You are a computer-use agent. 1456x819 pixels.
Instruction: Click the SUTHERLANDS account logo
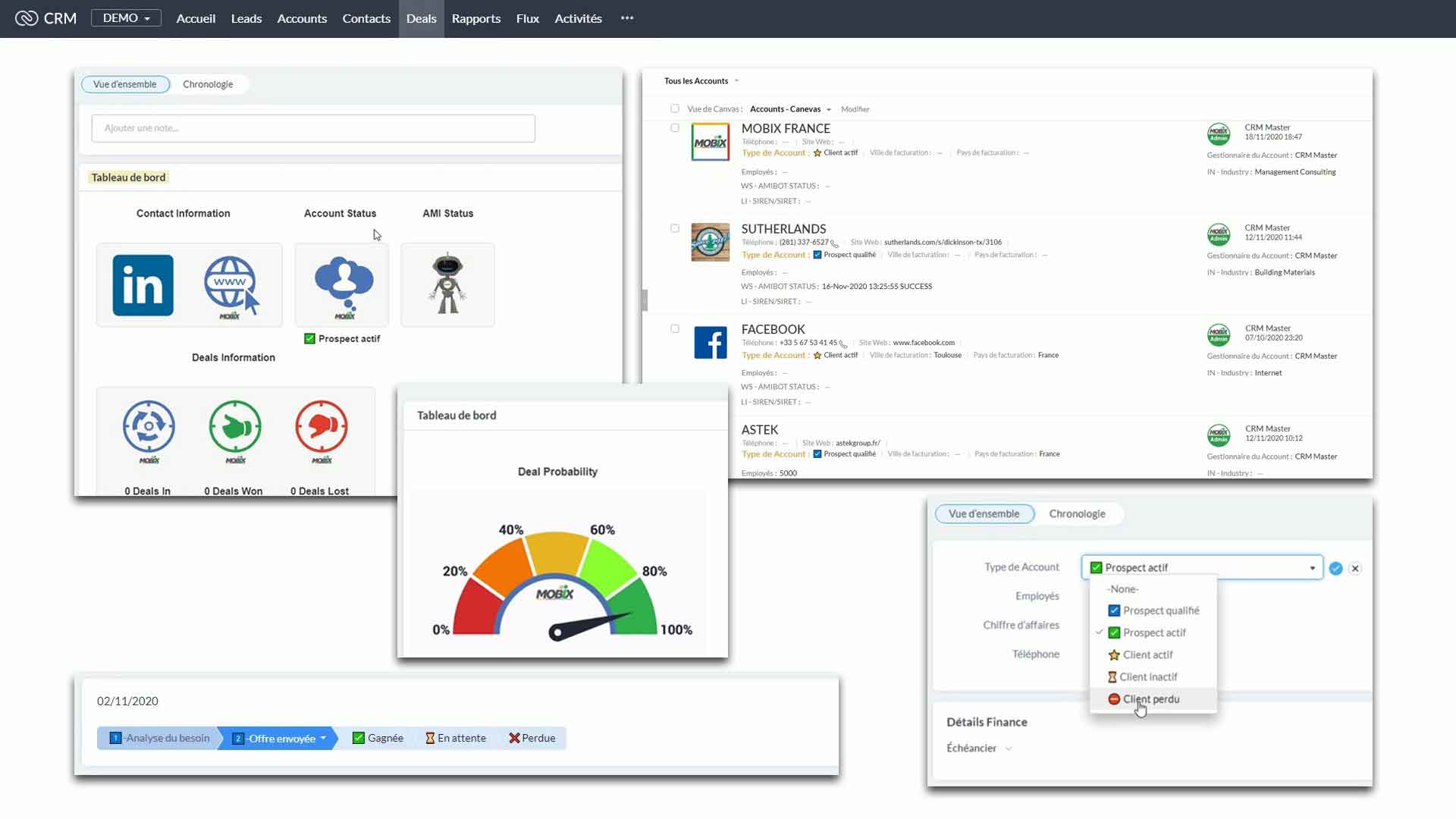(711, 242)
